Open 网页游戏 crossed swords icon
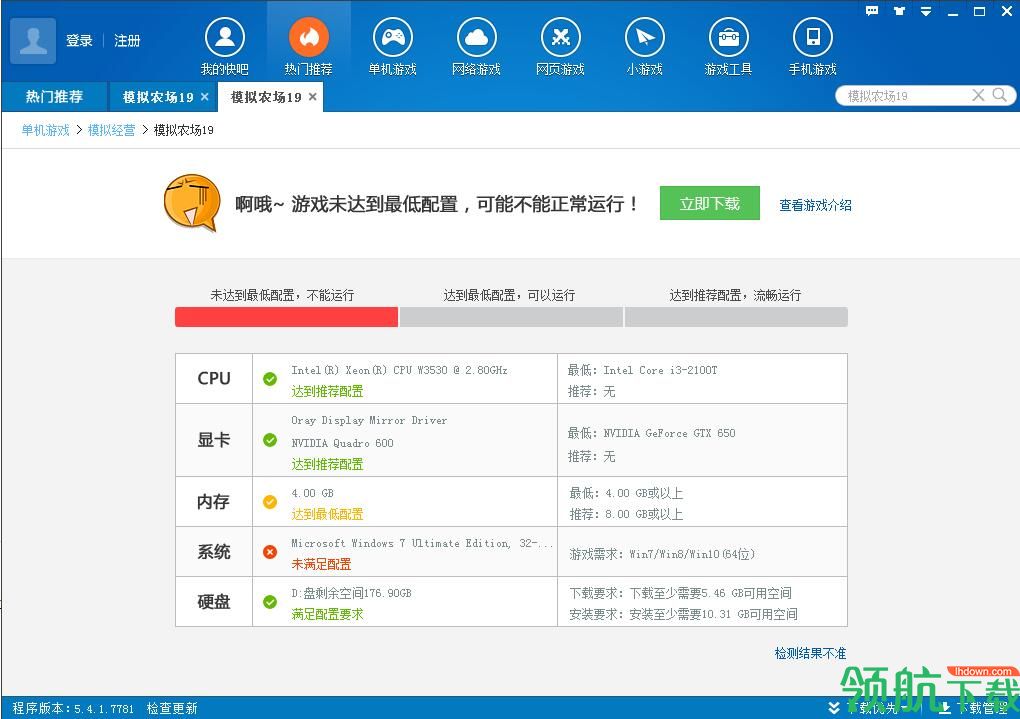Screen dimensions: 1020x719 coord(560,38)
